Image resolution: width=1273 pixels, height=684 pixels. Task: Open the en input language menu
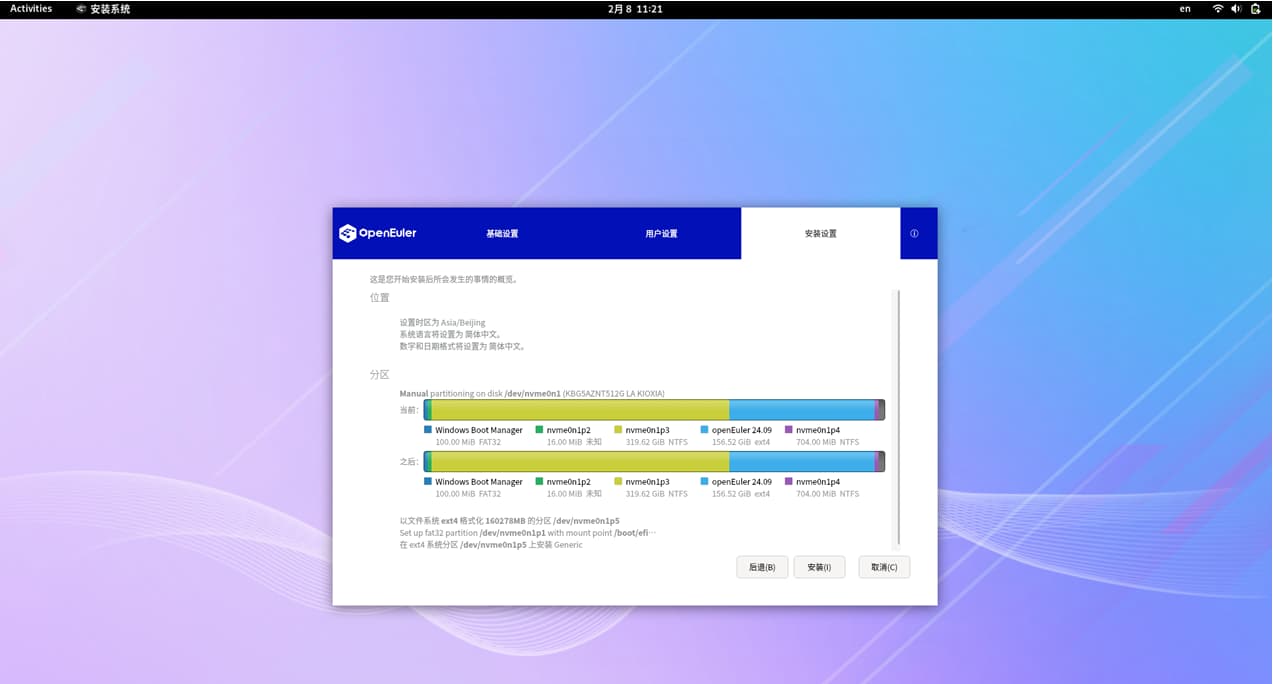(1185, 9)
